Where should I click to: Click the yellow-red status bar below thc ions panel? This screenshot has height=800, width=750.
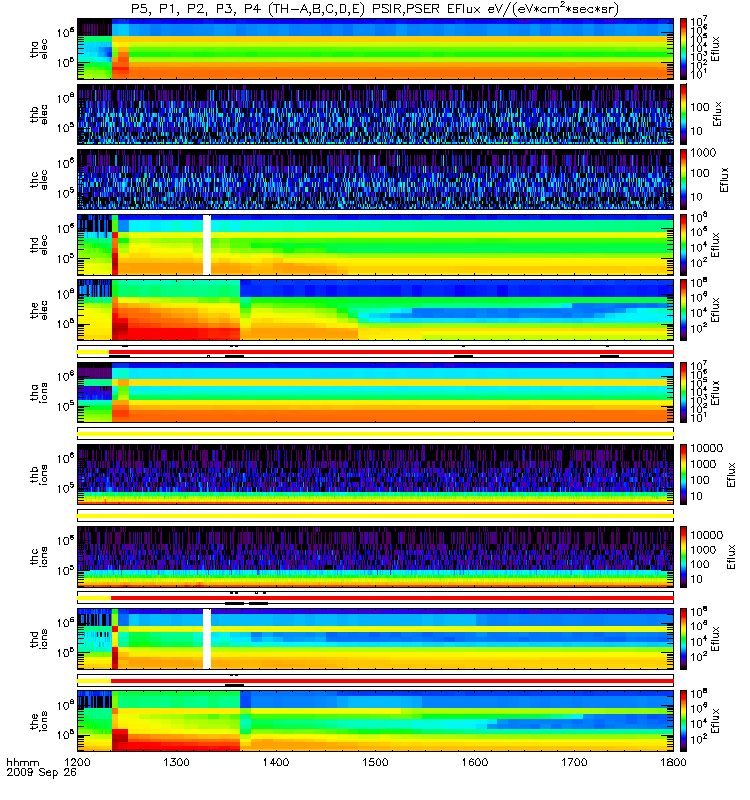(376, 598)
